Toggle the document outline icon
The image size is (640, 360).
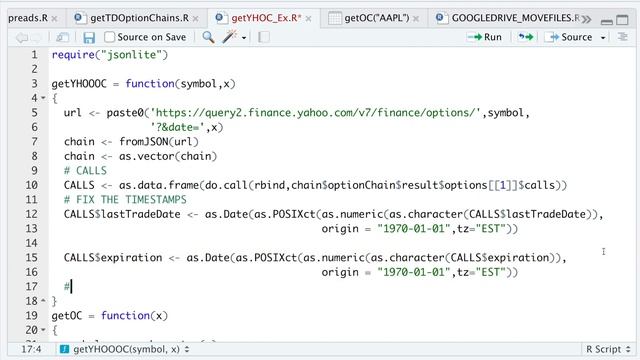[x=622, y=37]
